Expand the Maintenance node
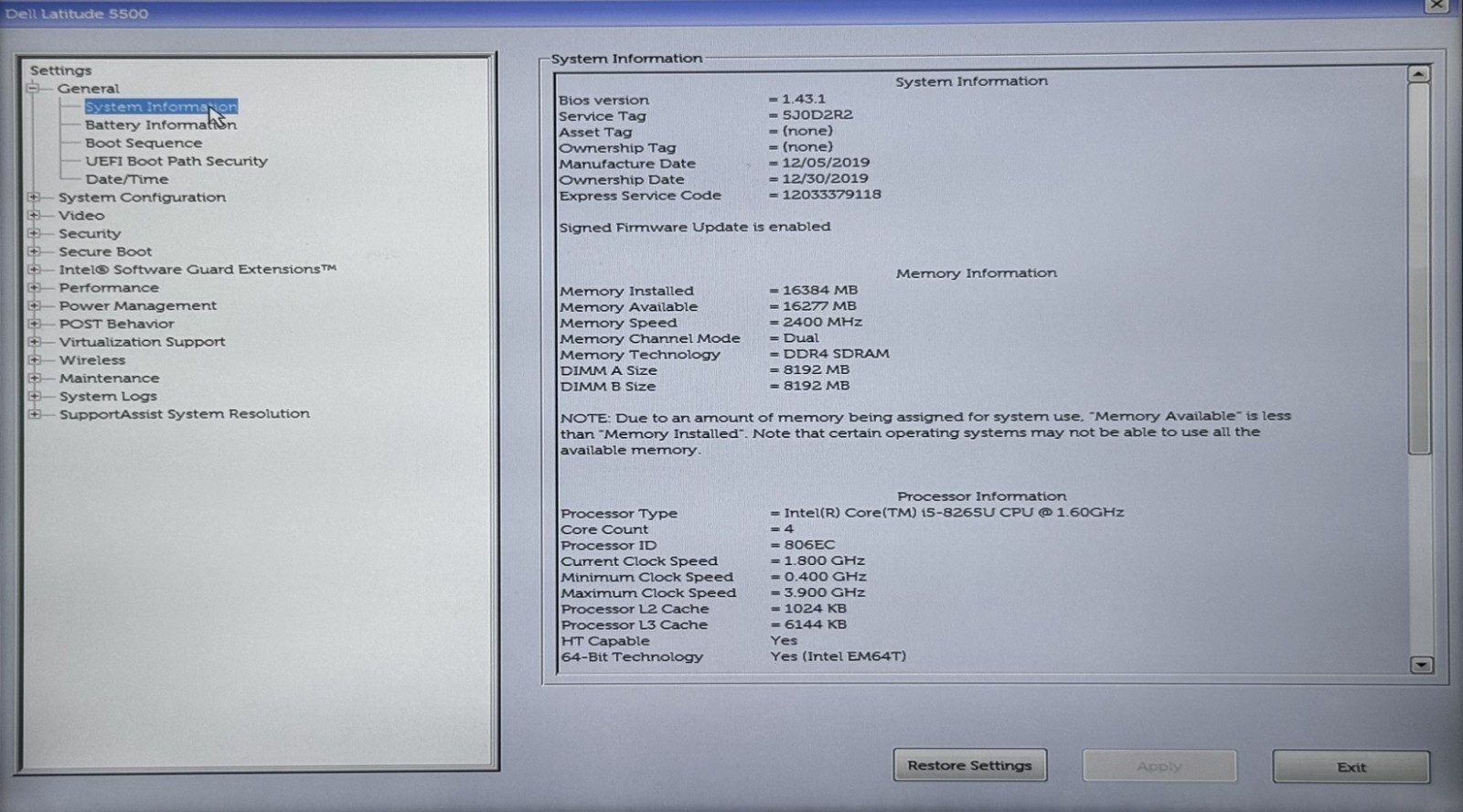Image resolution: width=1463 pixels, height=812 pixels. 34,378
